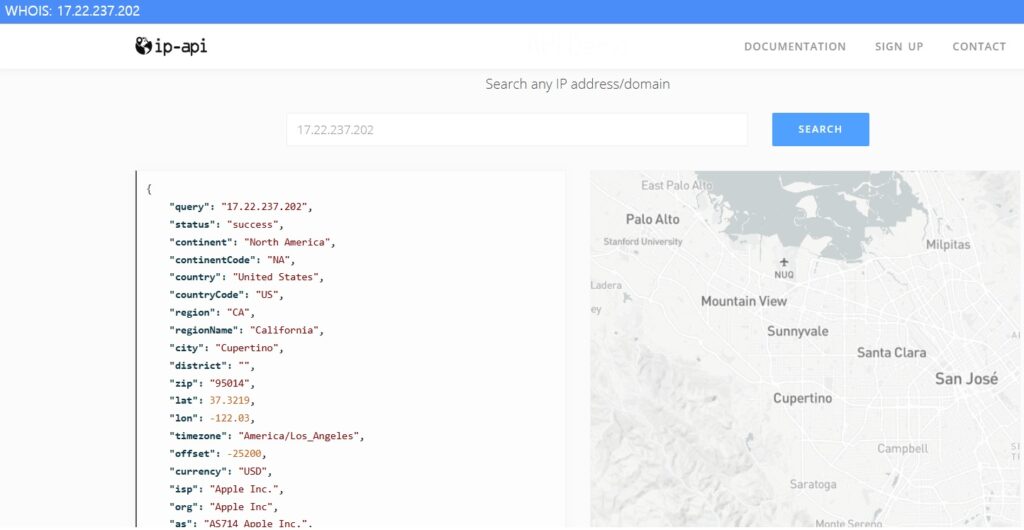Open the DOCUMENTATION nav link
The image size is (1024, 530).
[795, 46]
